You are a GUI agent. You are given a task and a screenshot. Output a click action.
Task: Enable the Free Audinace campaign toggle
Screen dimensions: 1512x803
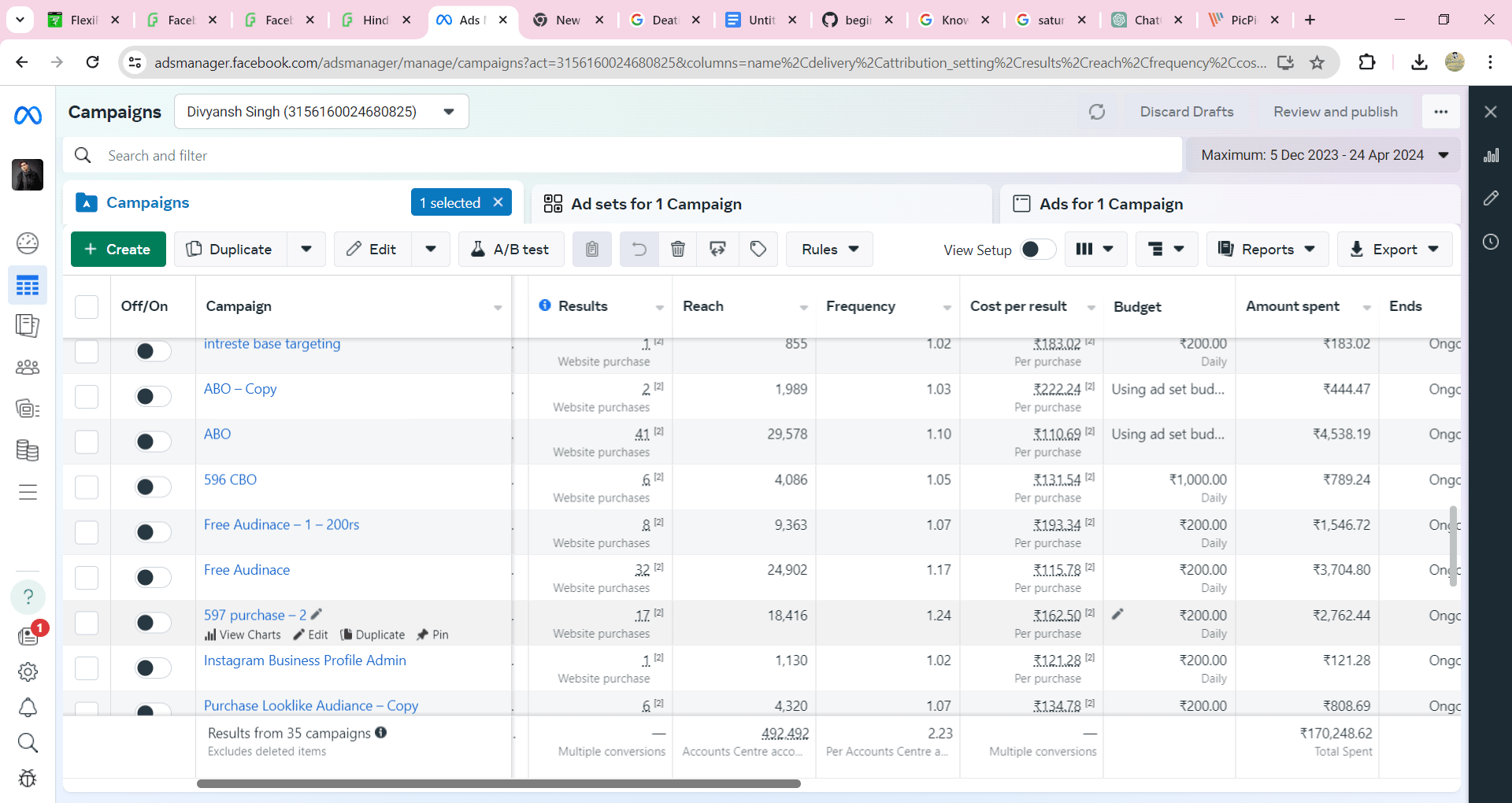(x=151, y=577)
